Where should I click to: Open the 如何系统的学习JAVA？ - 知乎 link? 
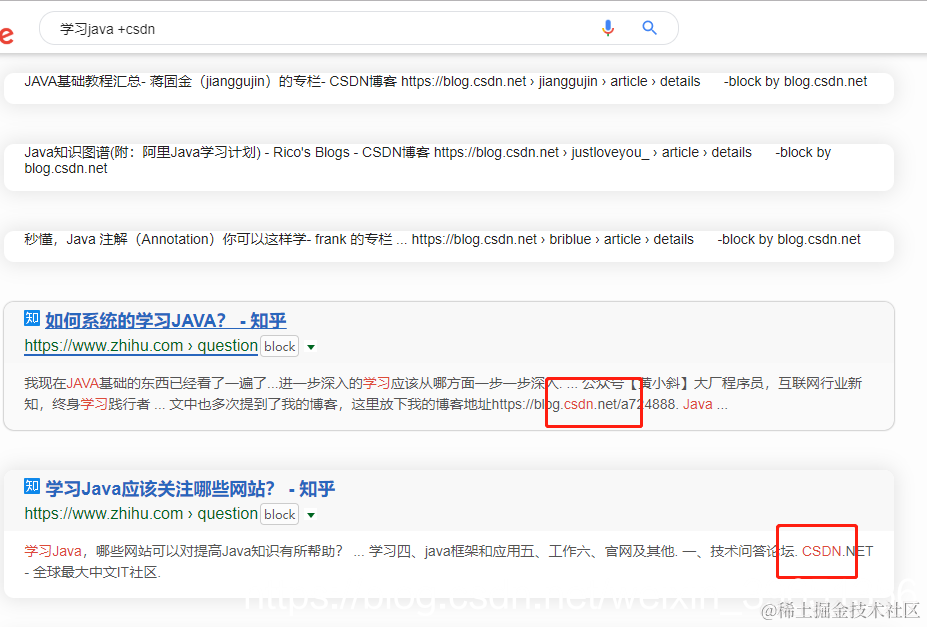coord(165,320)
